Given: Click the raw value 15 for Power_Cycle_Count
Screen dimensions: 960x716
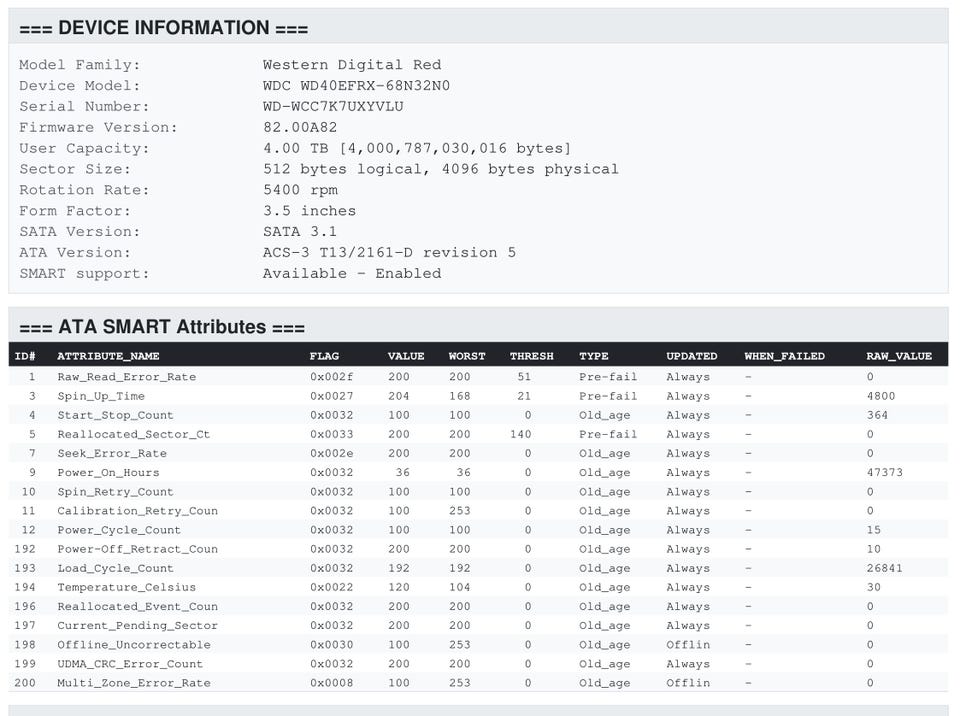Looking at the screenshot, I should (x=873, y=530).
